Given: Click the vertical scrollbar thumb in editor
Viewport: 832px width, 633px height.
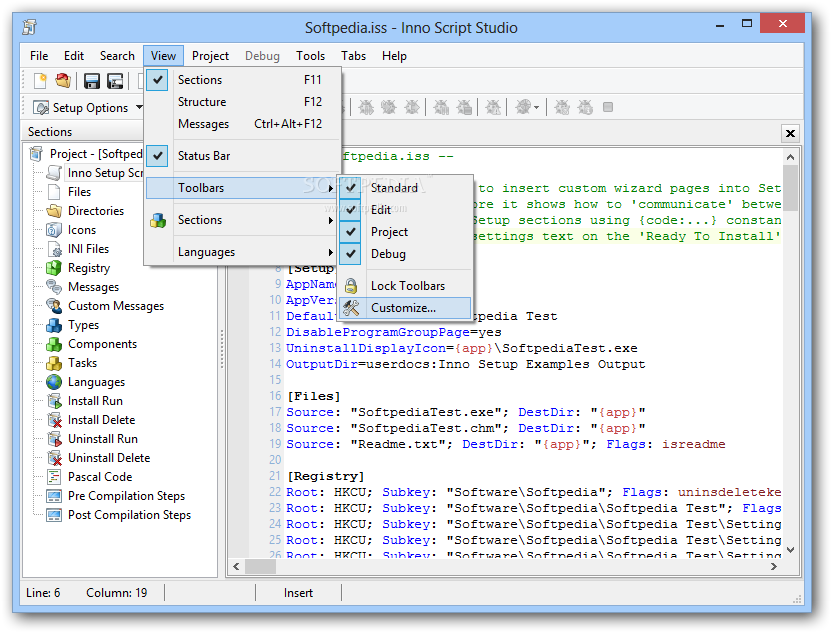Looking at the screenshot, I should (790, 188).
